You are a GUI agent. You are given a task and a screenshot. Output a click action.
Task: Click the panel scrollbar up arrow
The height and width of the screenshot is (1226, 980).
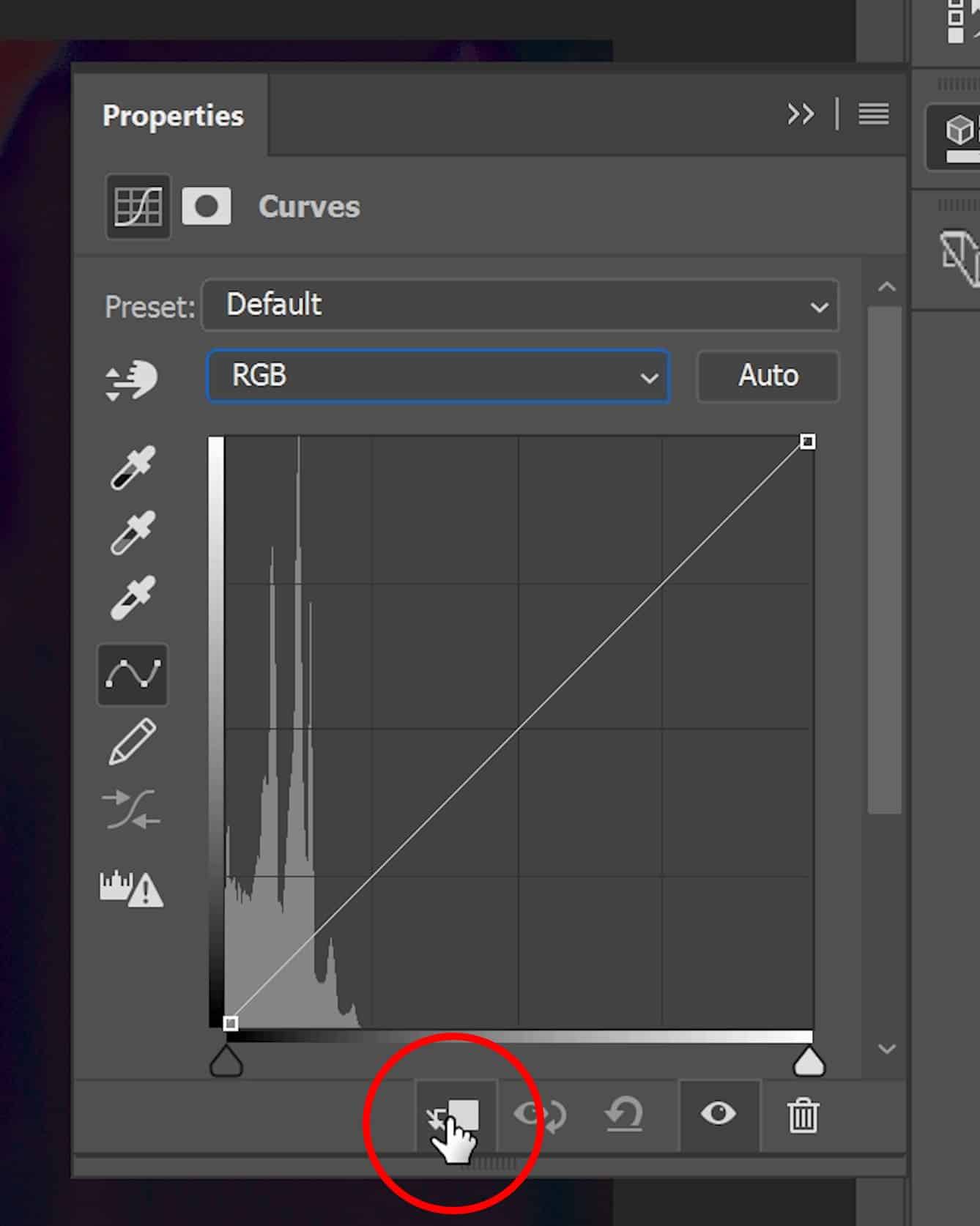coord(886,287)
